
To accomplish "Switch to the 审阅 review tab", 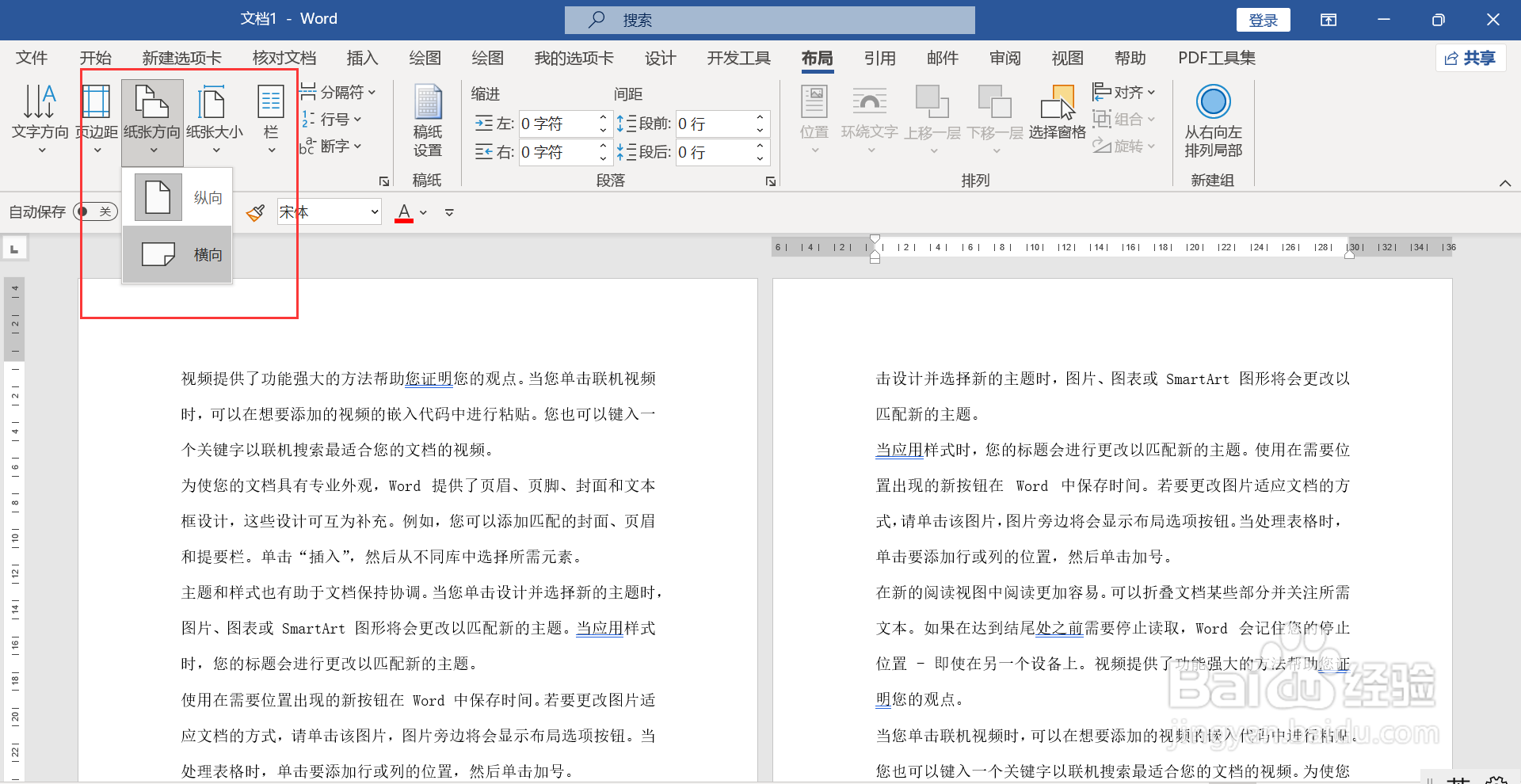I will point(1004,58).
